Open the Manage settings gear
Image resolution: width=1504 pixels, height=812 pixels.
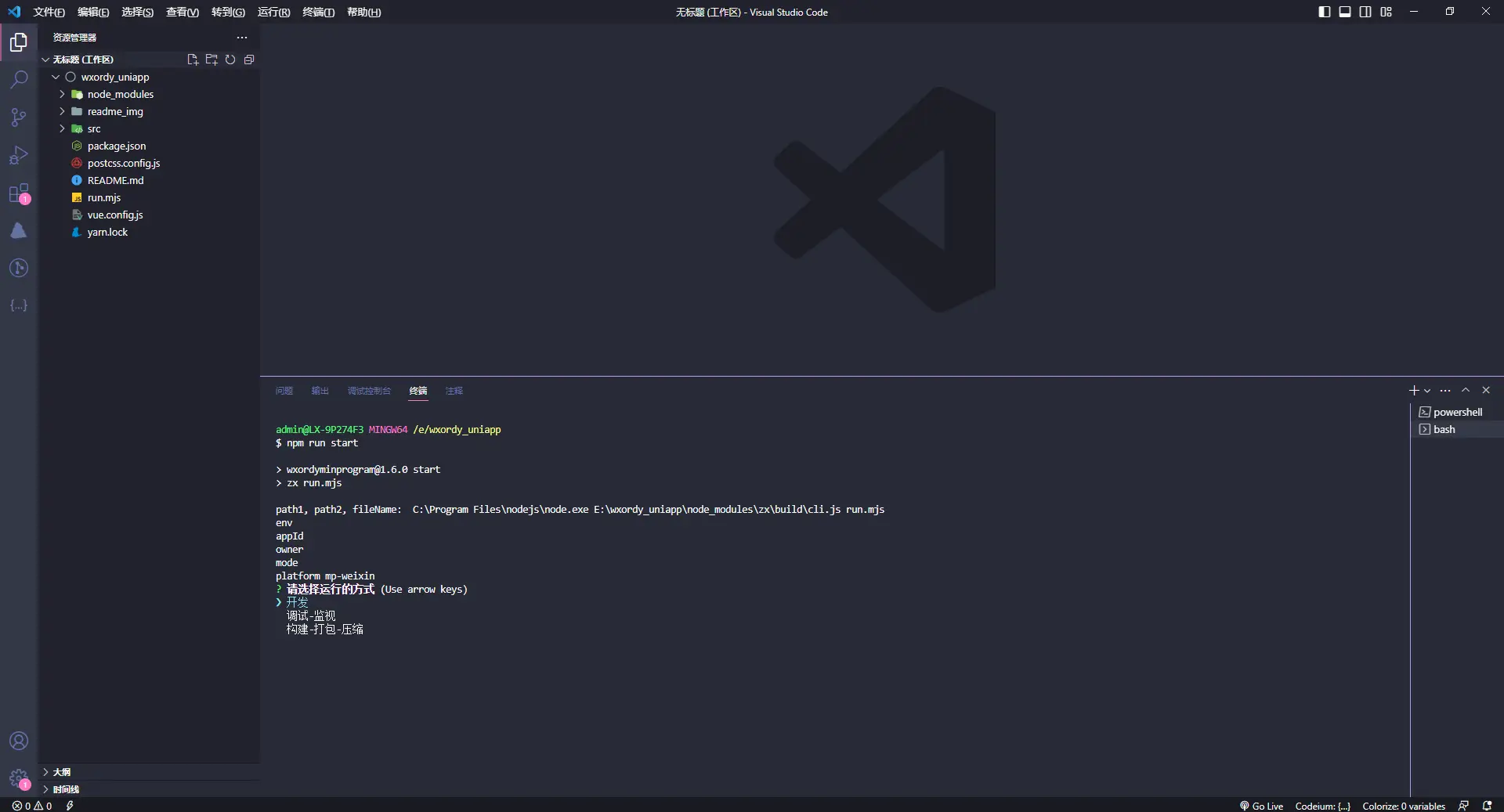(x=19, y=778)
